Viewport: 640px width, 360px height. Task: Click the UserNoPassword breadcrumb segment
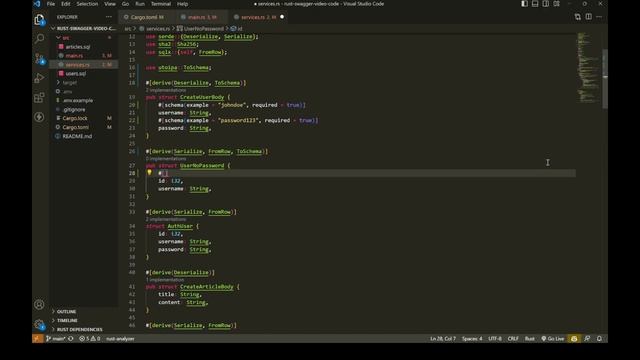[x=200, y=29]
